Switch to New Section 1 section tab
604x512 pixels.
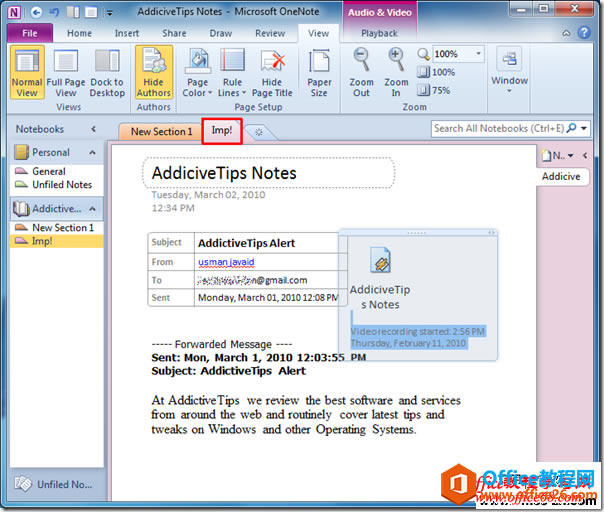(x=161, y=132)
